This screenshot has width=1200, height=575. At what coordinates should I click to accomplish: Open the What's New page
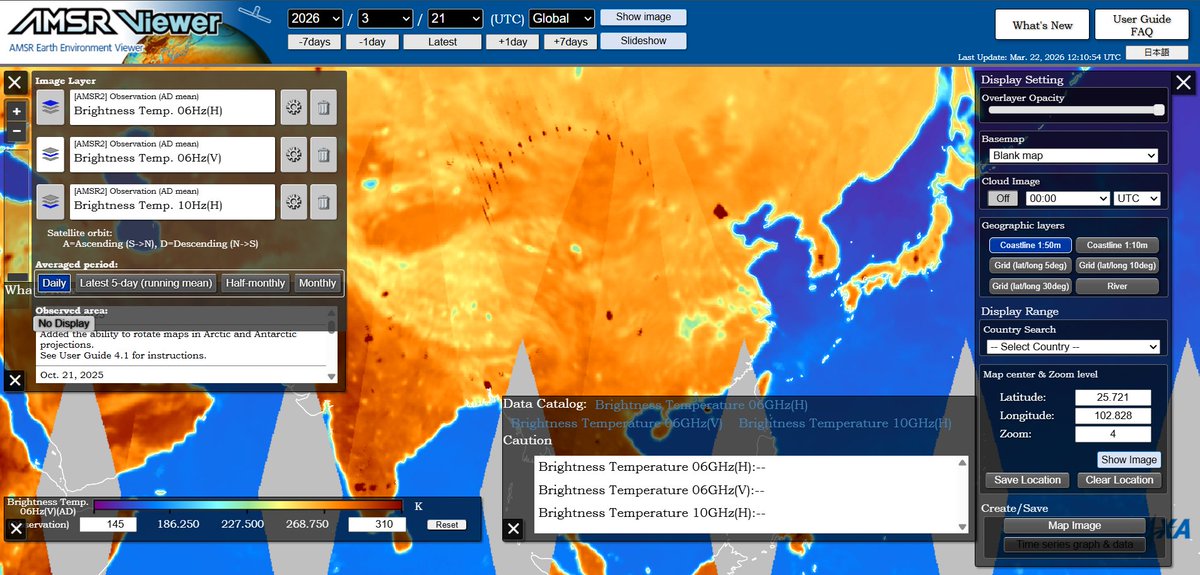pyautogui.click(x=1042, y=25)
